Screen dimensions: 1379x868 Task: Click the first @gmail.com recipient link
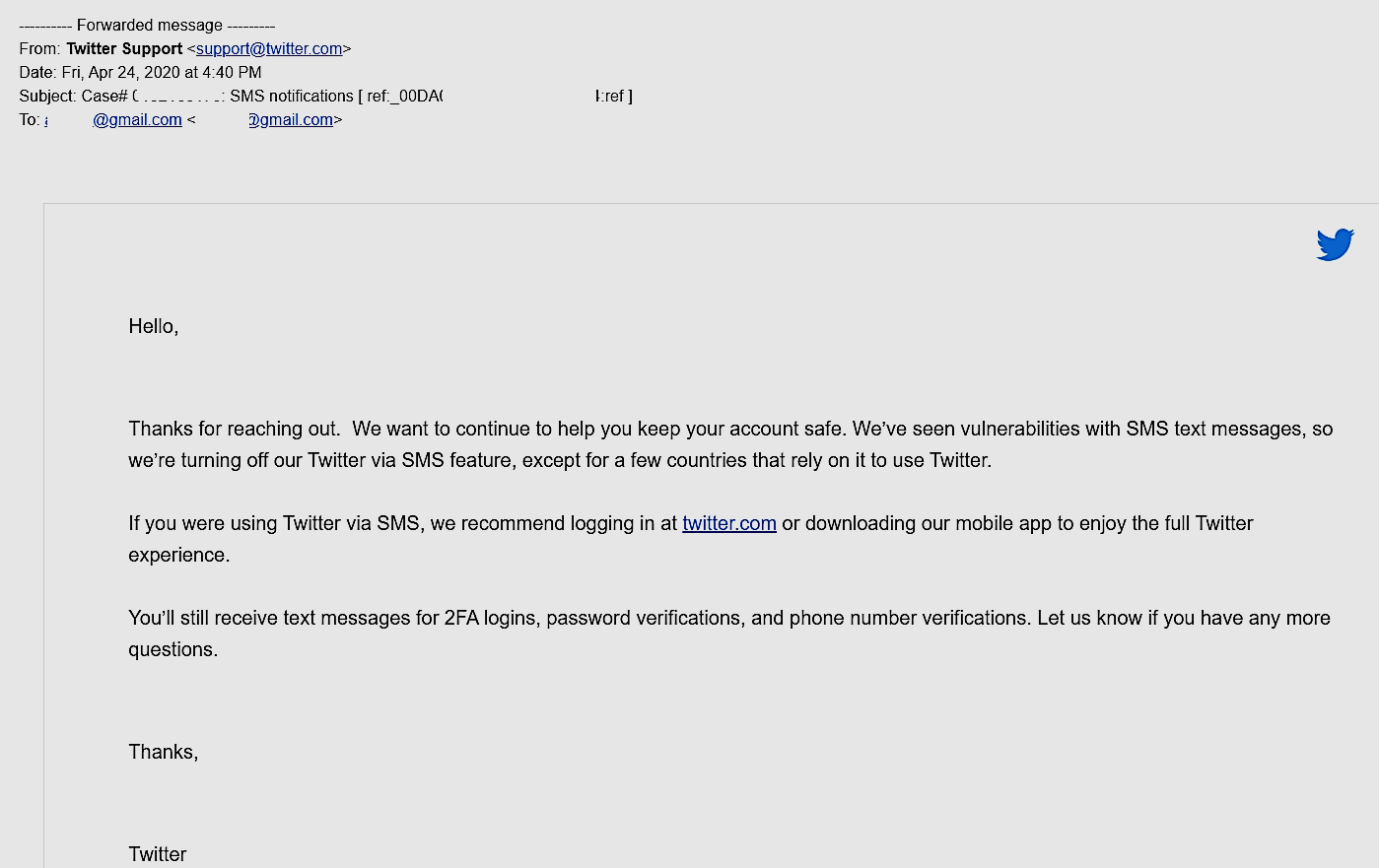pos(137,119)
